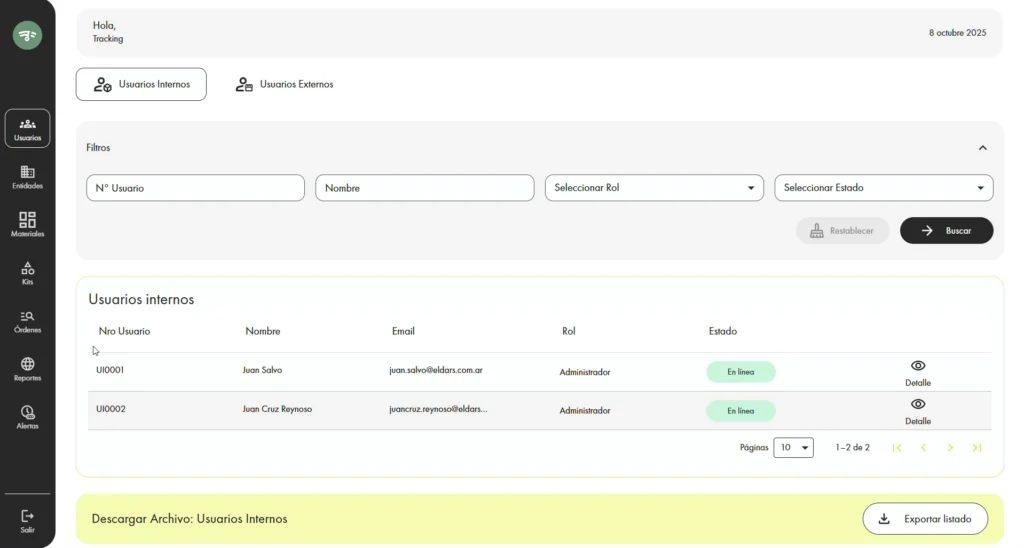This screenshot has height=548, width=1024.
Task: Click Administrador role of Juan Cruz Reynoso
Action: pyautogui.click(x=584, y=410)
